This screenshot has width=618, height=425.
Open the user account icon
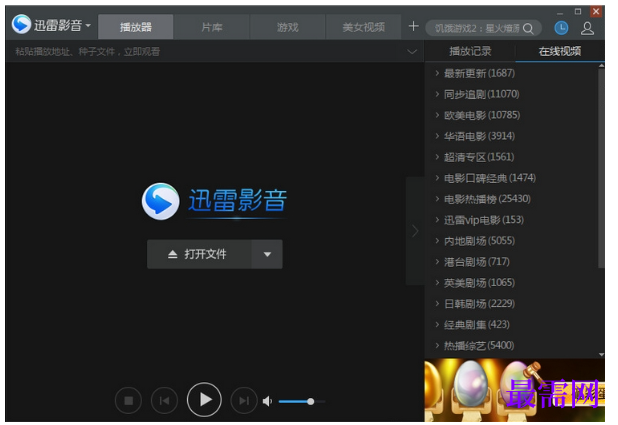point(587,28)
